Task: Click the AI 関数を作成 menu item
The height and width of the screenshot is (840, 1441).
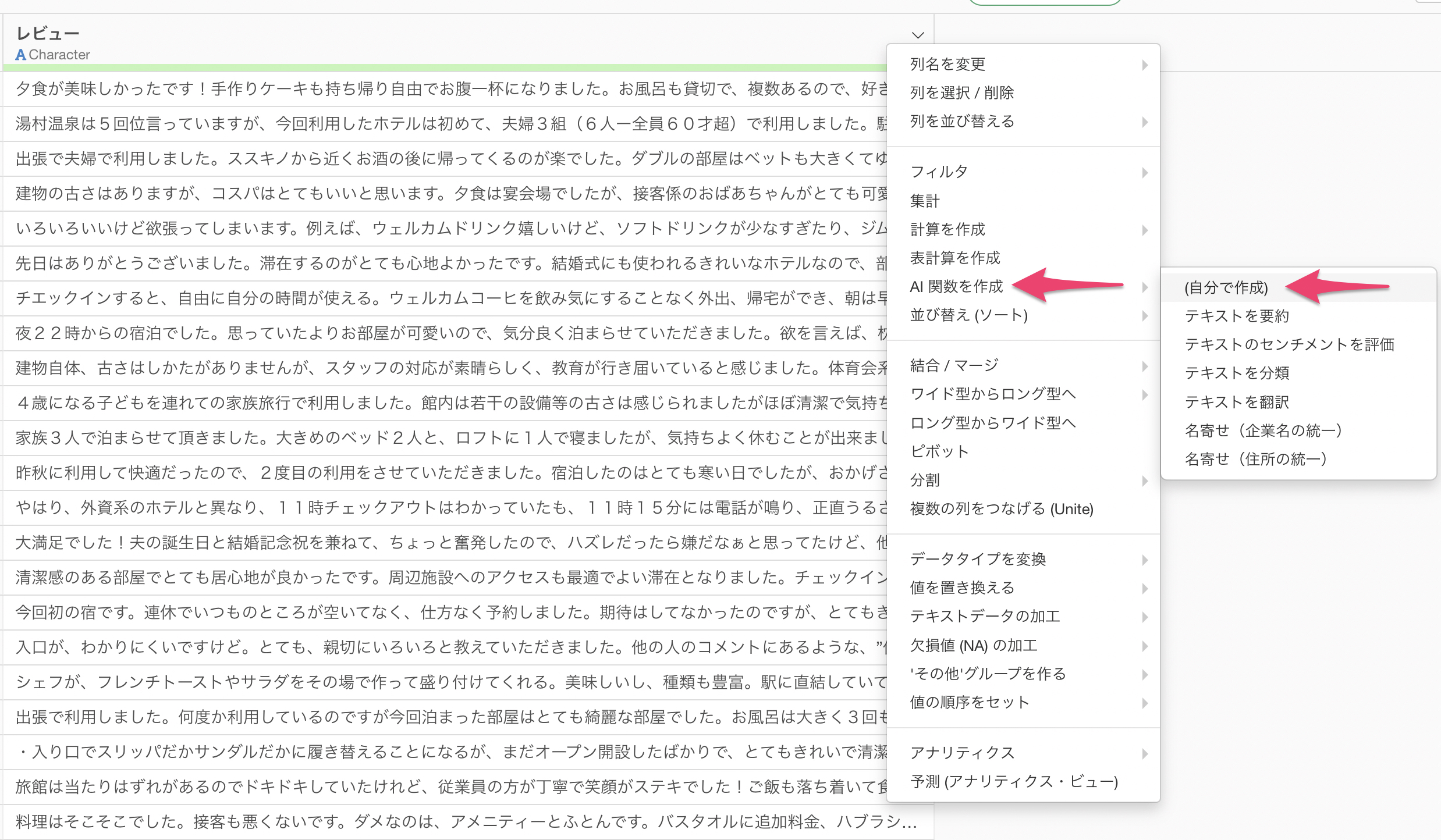Action: 956,286
